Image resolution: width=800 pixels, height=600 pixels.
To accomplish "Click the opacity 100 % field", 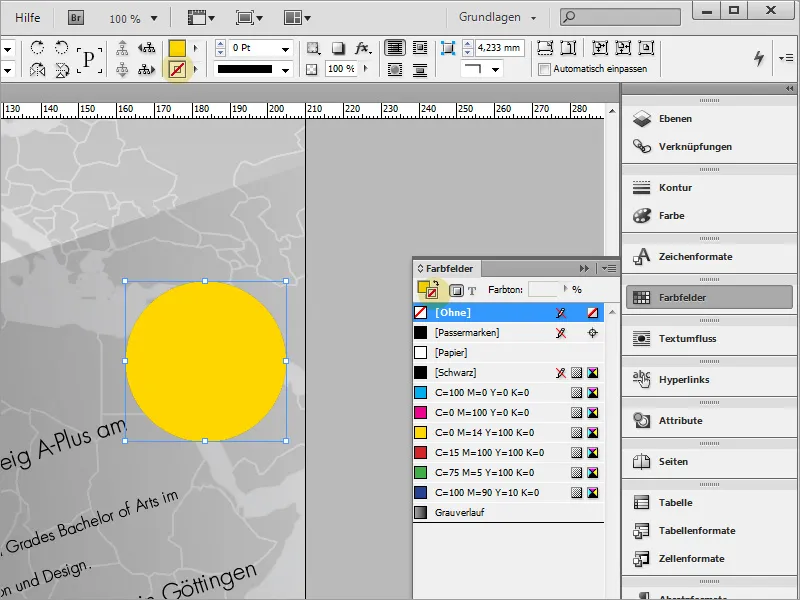I will pos(341,69).
